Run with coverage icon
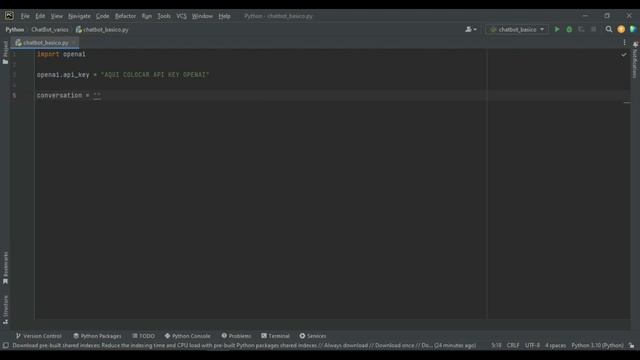The height and width of the screenshot is (360, 640). click(x=581, y=29)
